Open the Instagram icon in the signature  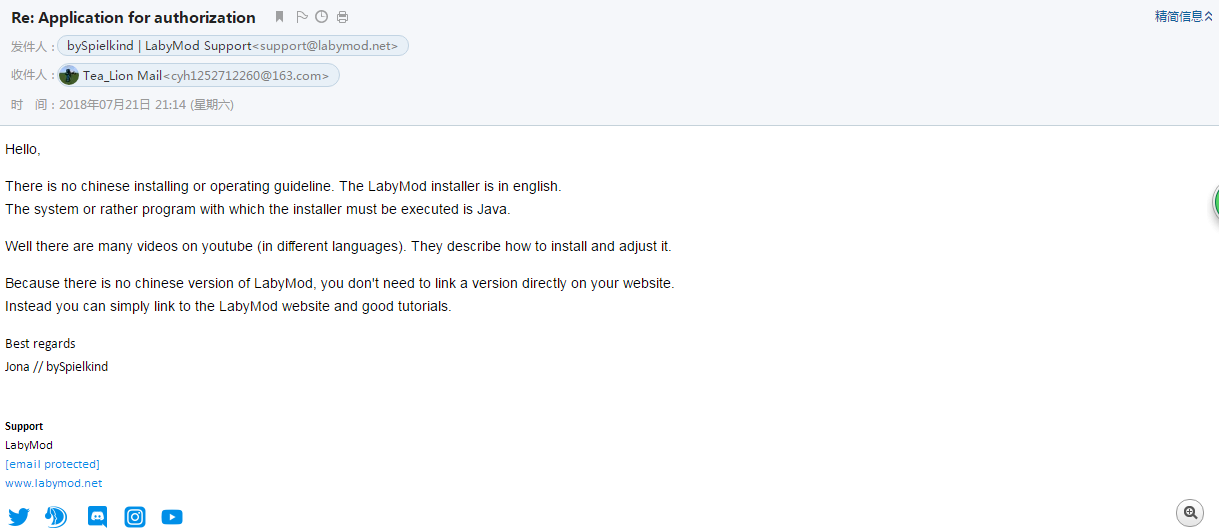pyautogui.click(x=135, y=517)
